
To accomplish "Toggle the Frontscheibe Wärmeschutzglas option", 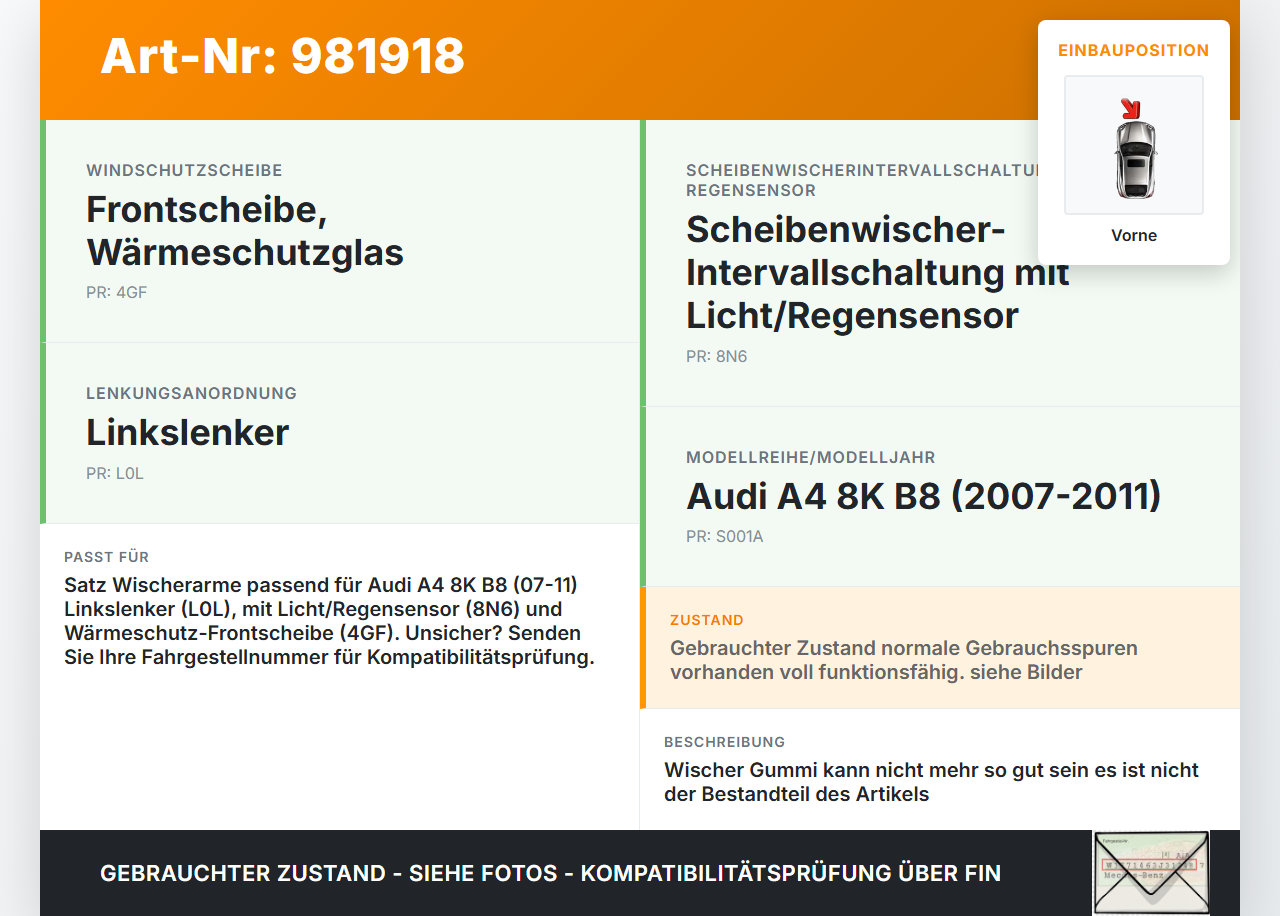I will click(x=245, y=230).
